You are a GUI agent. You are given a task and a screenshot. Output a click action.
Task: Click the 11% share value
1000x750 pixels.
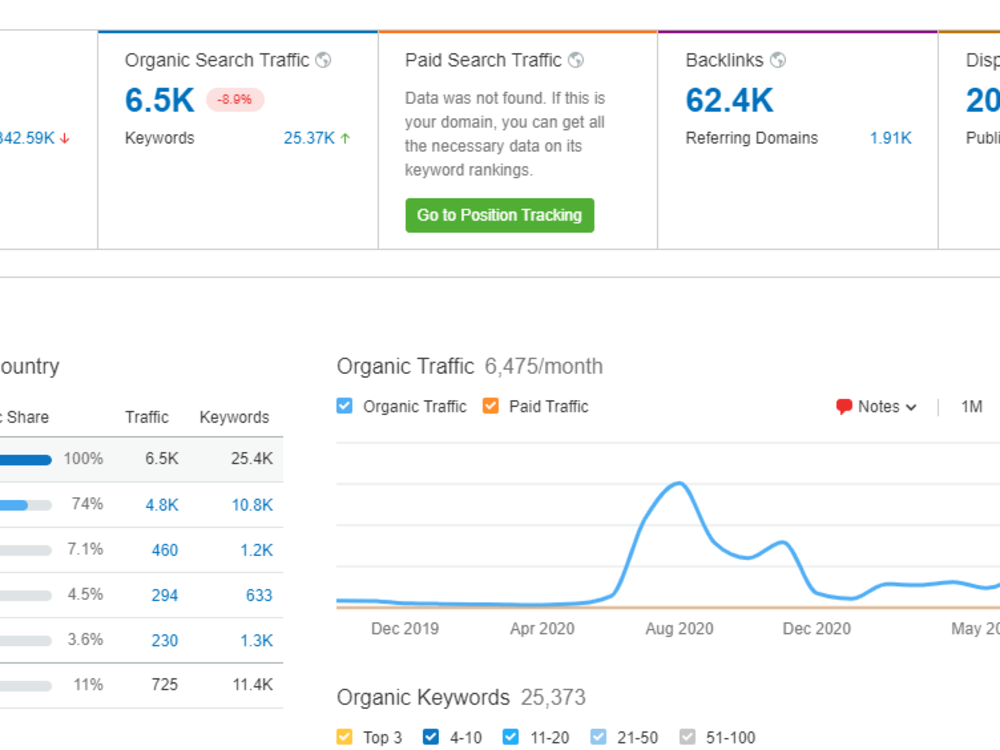point(88,685)
